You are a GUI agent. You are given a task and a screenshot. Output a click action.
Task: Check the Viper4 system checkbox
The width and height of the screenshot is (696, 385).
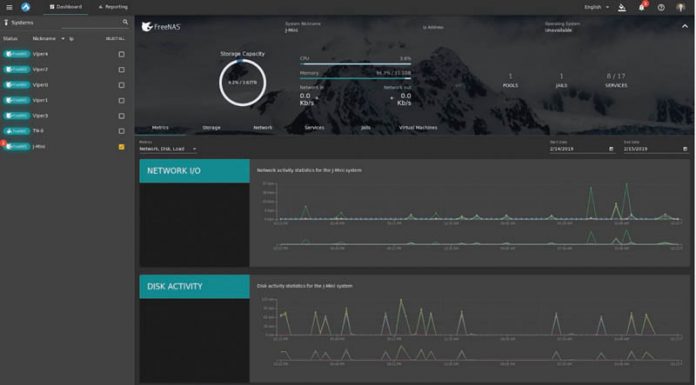(x=121, y=54)
